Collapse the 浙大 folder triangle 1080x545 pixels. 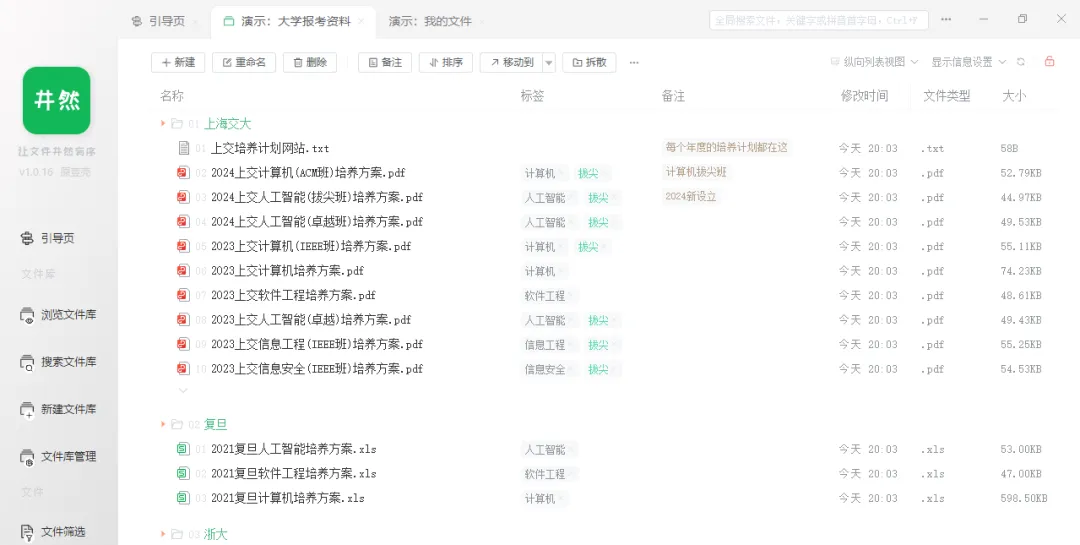(x=163, y=534)
